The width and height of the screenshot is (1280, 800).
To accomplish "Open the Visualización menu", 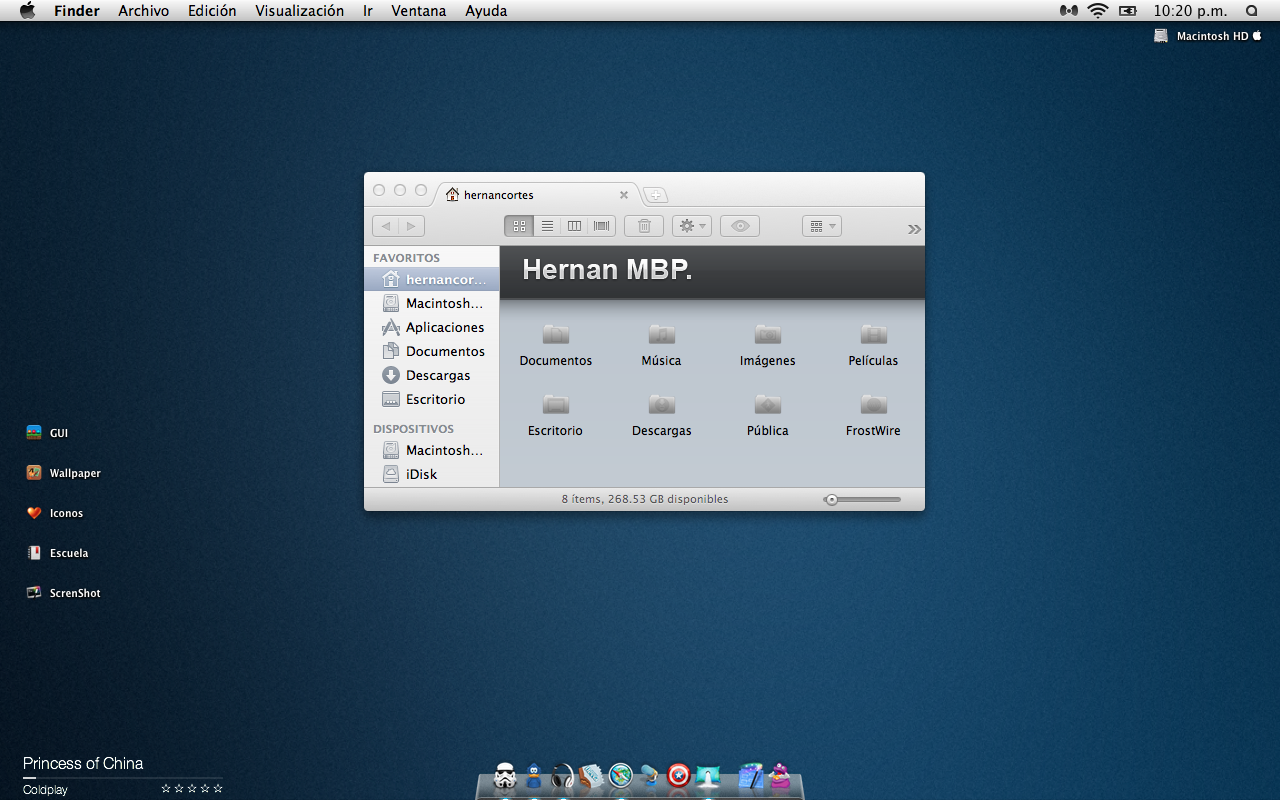I will coord(300,11).
